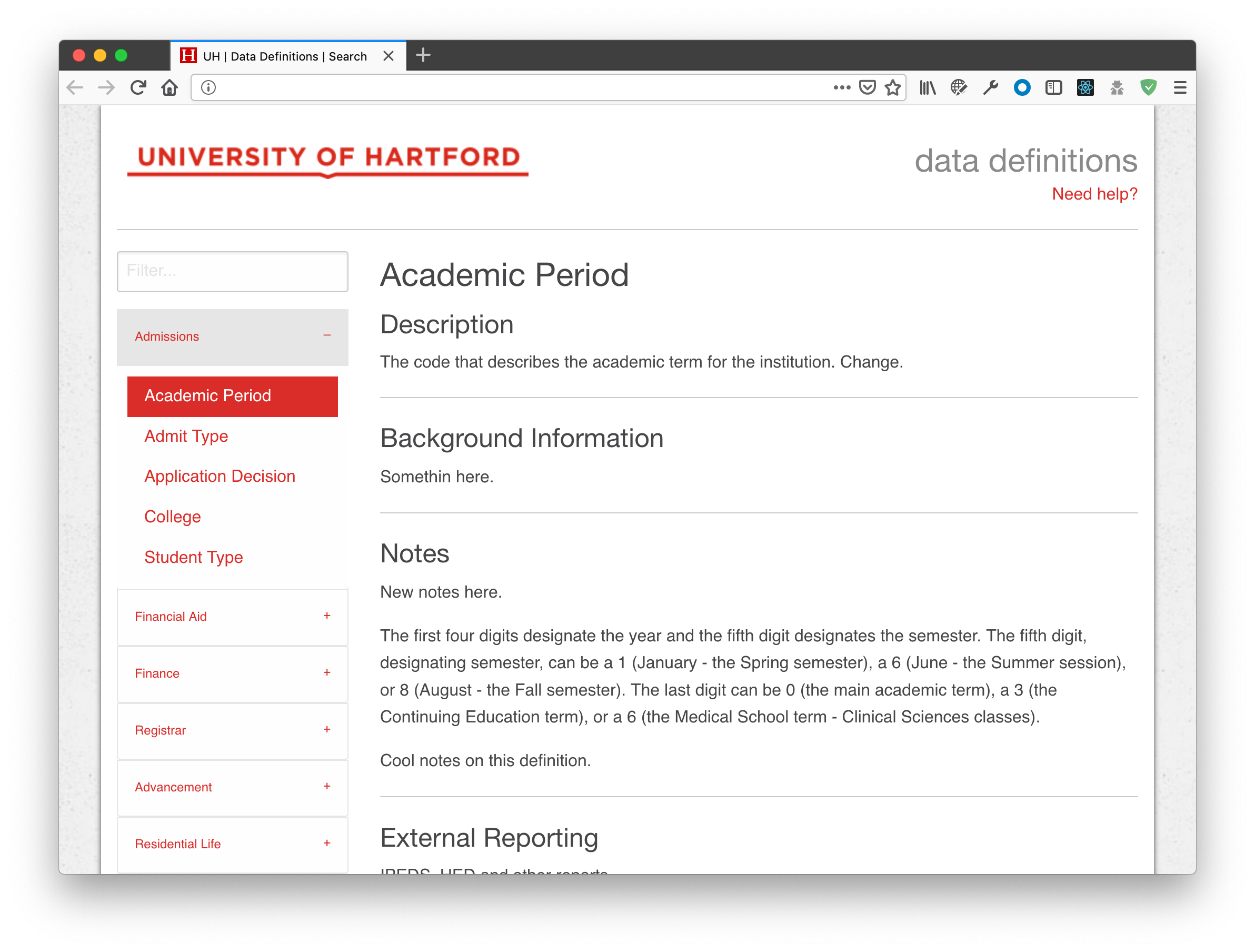Open the Admit Type definition

click(x=186, y=437)
